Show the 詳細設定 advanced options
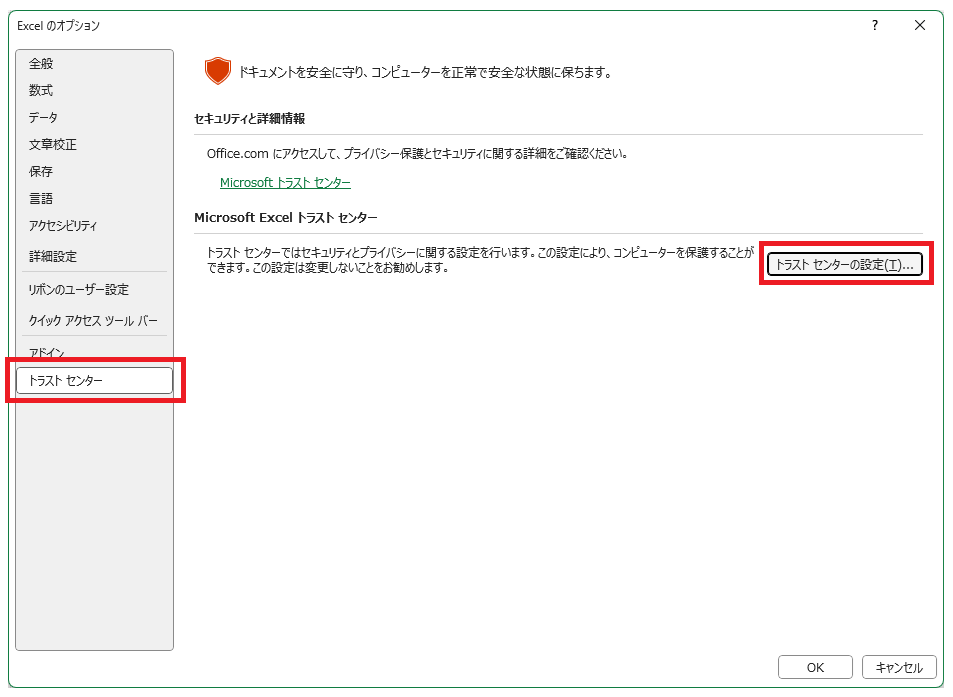 53,256
